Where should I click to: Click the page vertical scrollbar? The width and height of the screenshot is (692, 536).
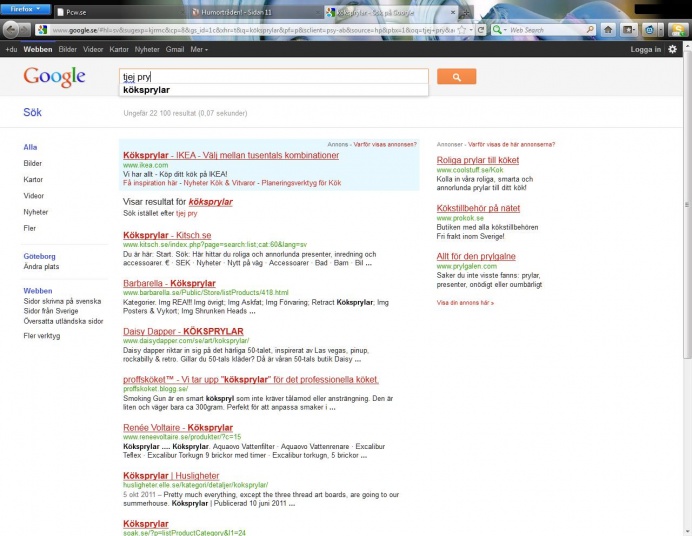(x=687, y=205)
